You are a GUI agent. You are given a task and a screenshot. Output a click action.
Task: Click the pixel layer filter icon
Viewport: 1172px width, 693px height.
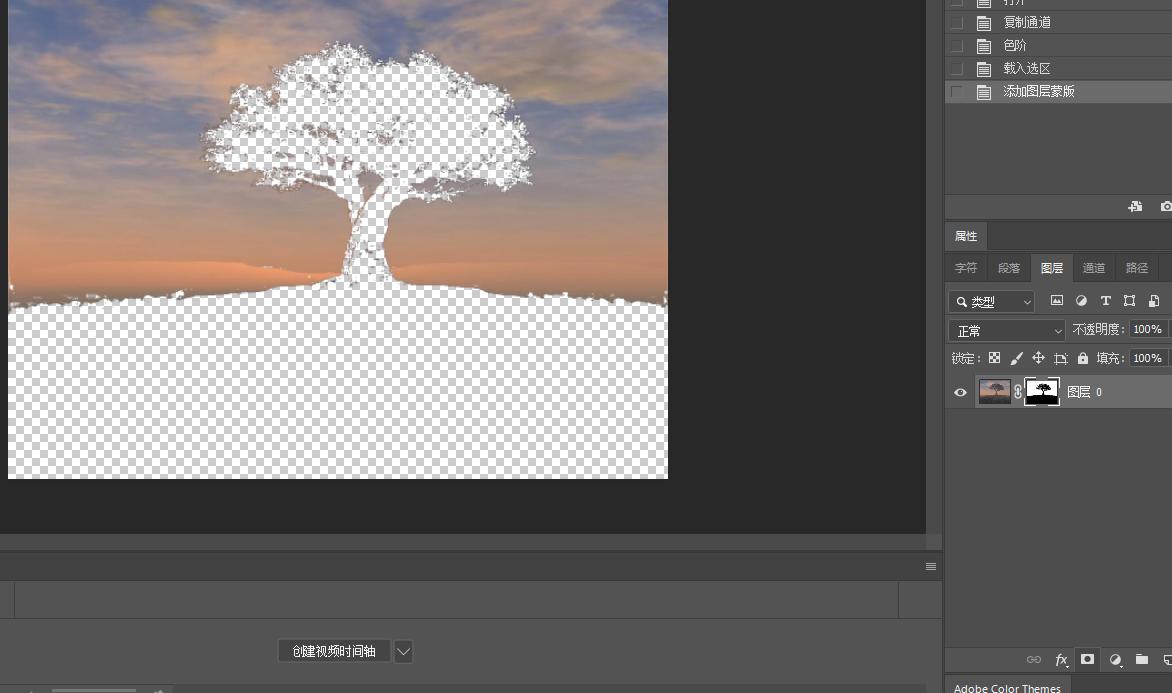point(1056,301)
